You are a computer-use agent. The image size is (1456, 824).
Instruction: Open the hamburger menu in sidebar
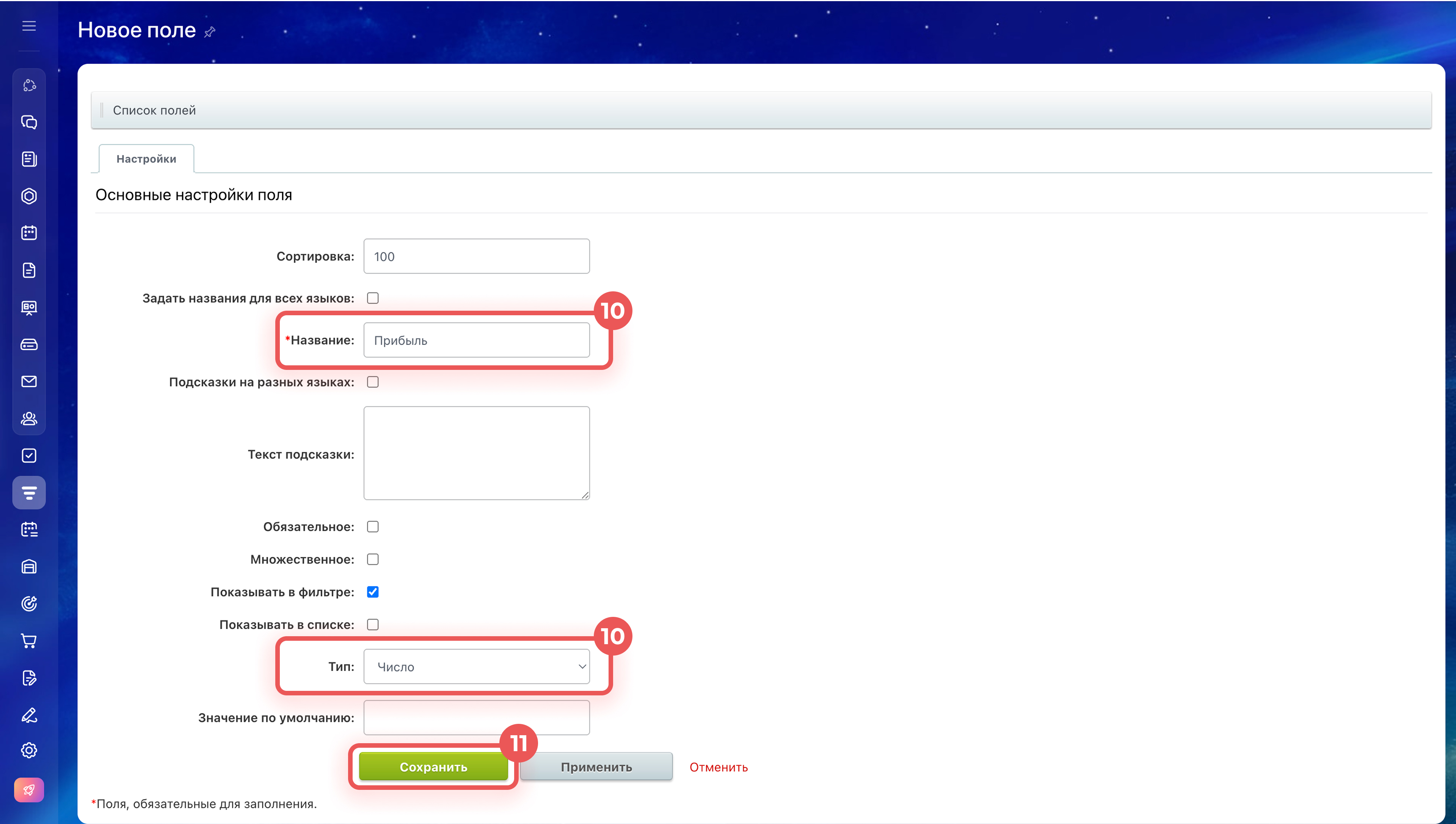[x=29, y=26]
